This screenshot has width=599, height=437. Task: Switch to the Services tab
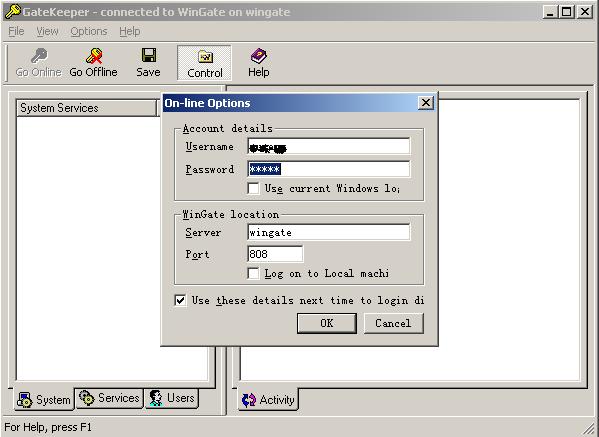[x=109, y=398]
